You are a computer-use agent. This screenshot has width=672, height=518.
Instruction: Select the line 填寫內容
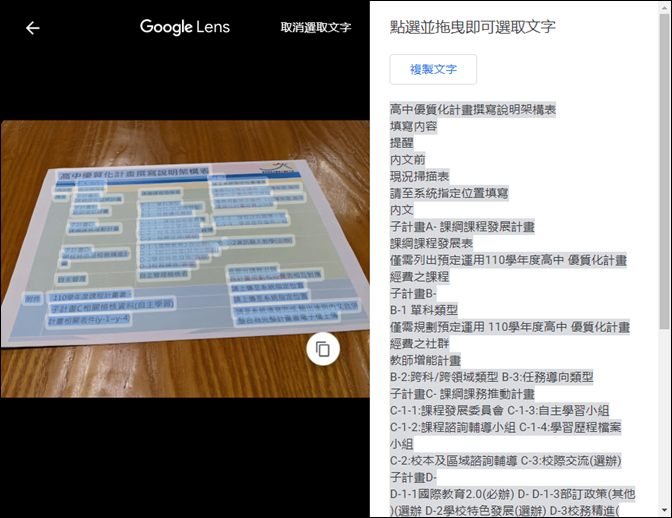(413, 126)
